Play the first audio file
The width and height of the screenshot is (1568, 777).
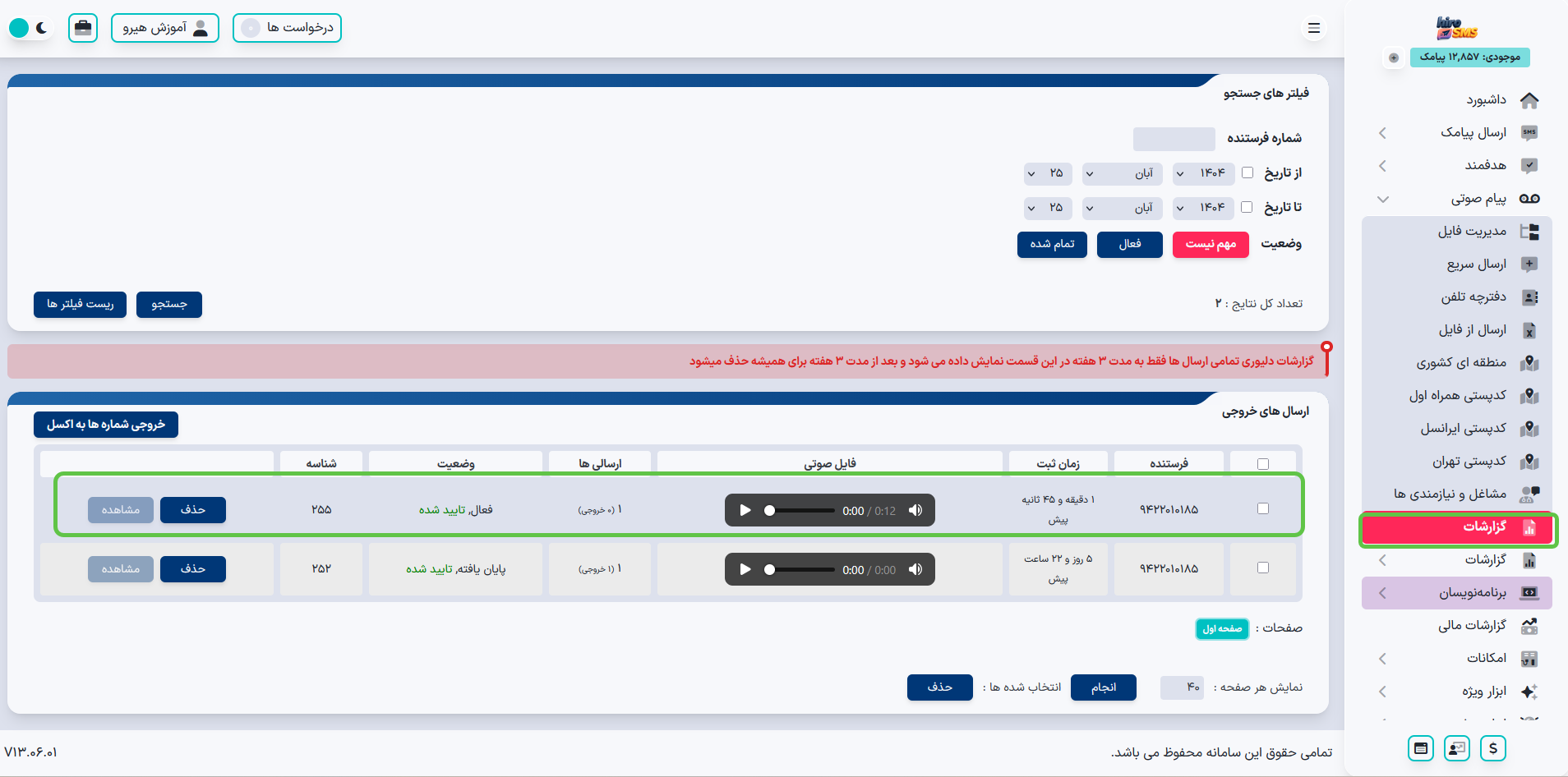pos(745,510)
